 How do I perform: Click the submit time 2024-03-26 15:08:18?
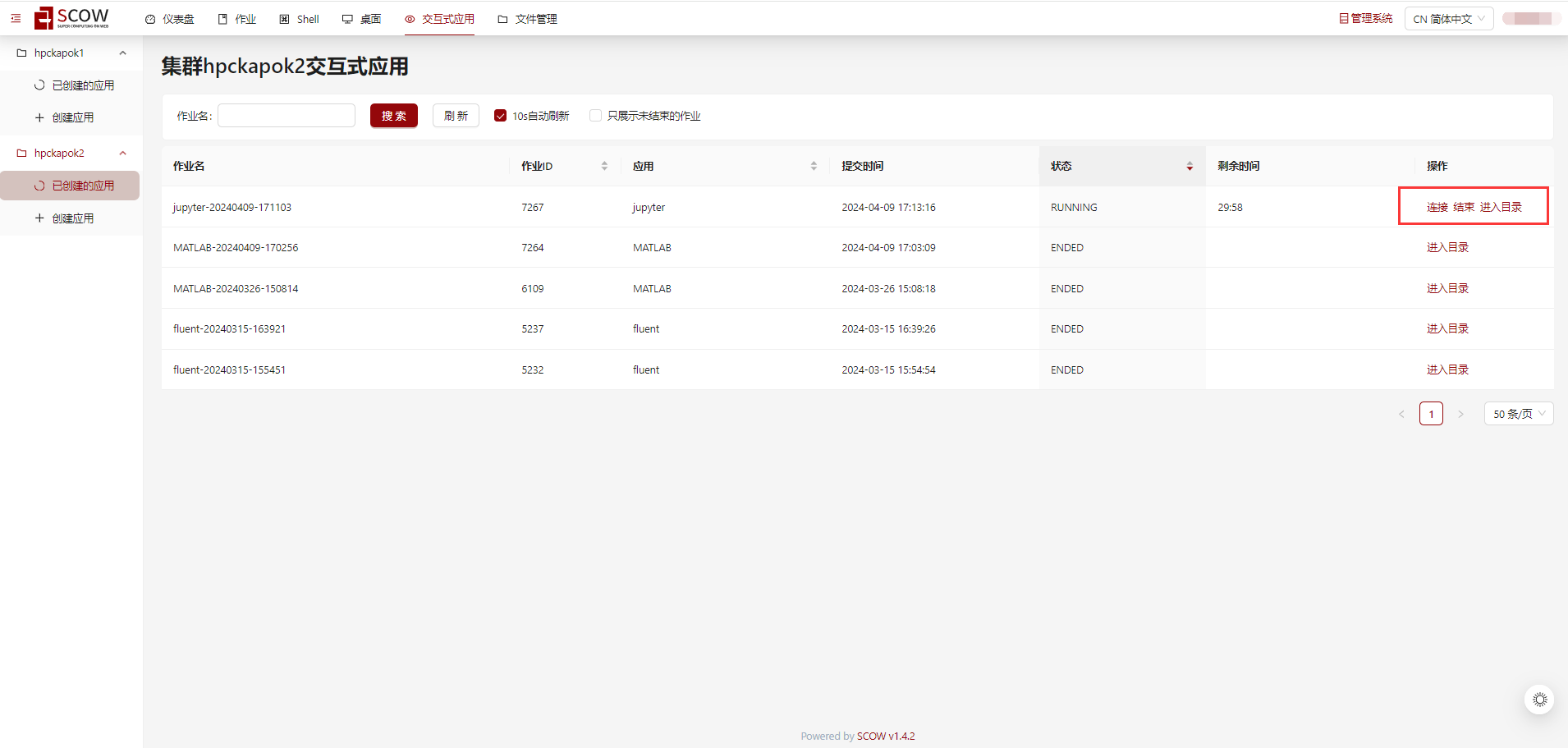coord(888,288)
